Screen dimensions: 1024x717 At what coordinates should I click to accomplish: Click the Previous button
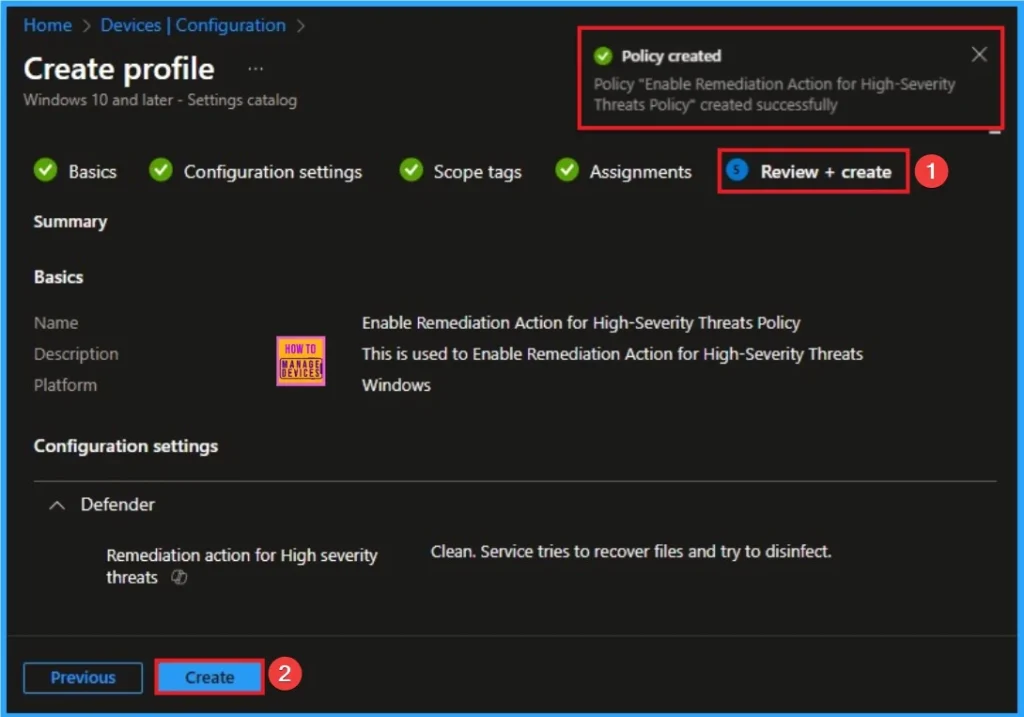pos(82,677)
